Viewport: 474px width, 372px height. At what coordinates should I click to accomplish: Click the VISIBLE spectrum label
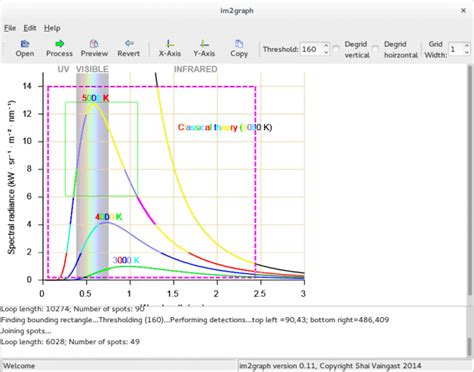92,69
